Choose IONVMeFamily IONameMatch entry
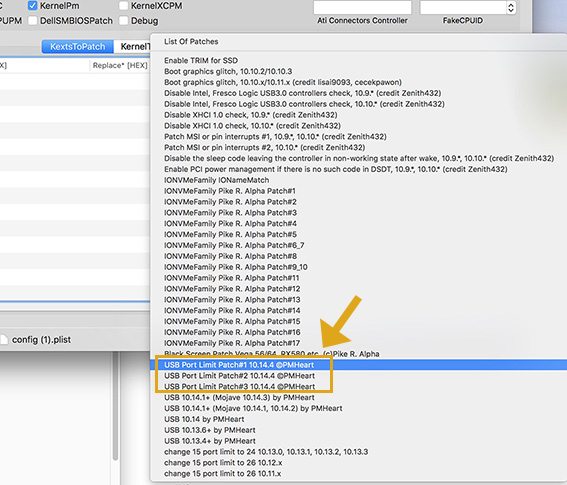Screen dimensions: 567x485 coord(359,180)
